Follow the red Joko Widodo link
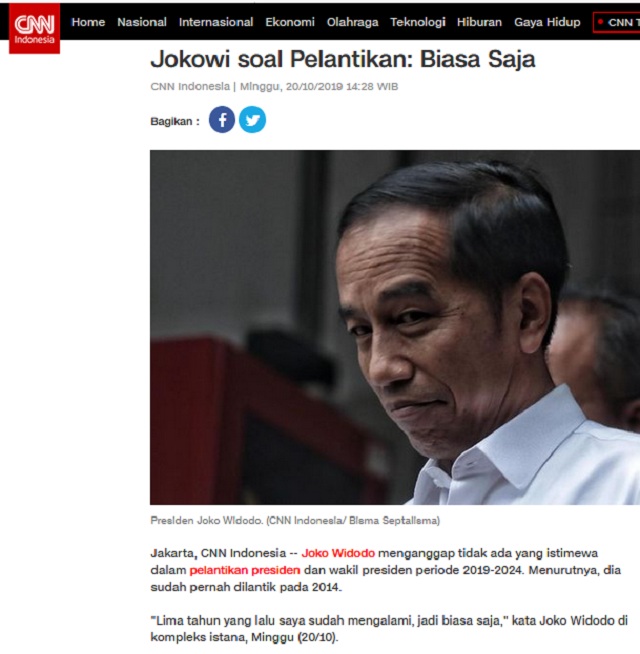 click(x=338, y=553)
